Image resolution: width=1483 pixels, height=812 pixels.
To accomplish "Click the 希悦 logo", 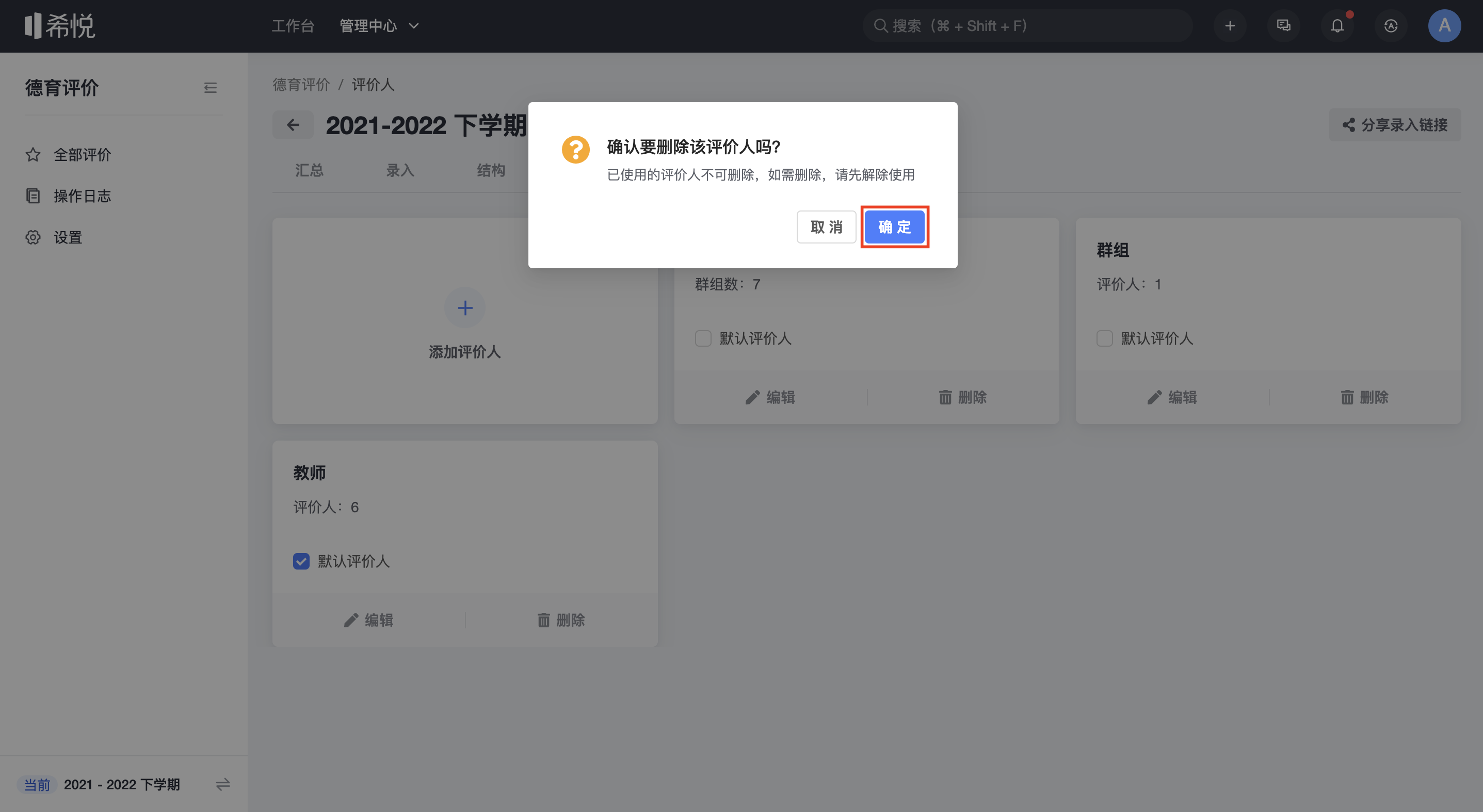I will click(x=59, y=26).
